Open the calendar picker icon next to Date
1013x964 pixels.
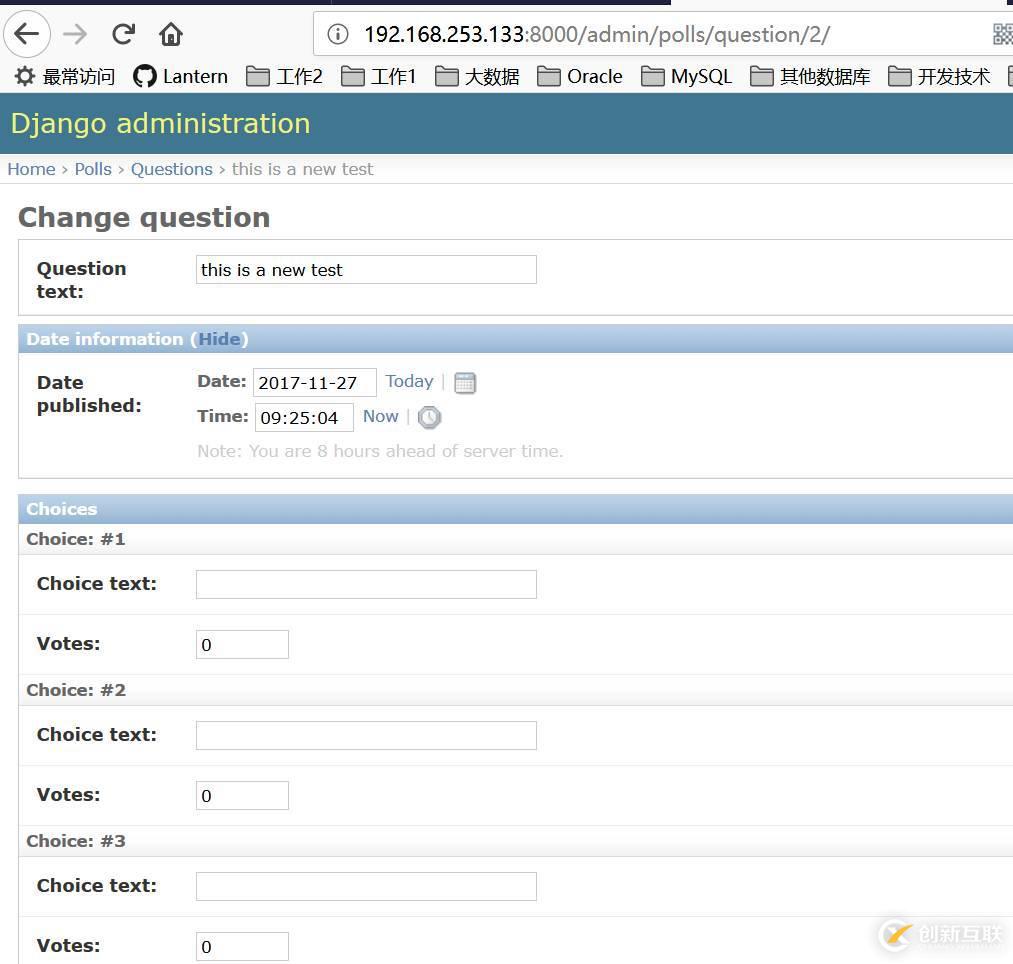pos(465,382)
